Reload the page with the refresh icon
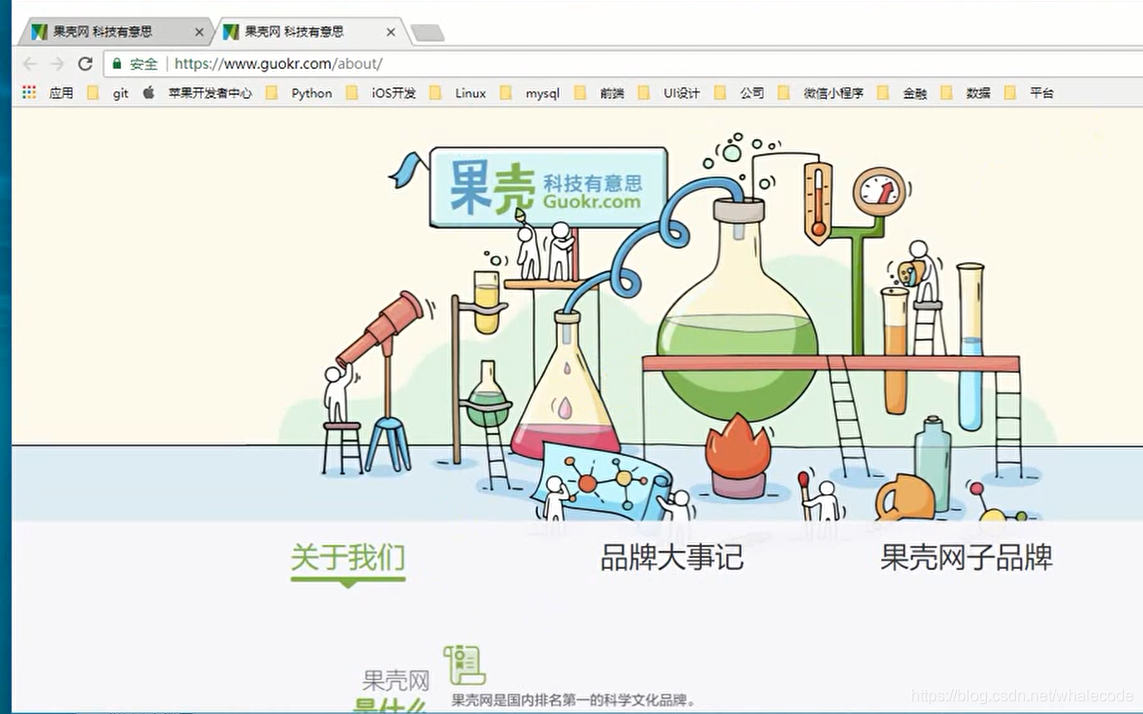The width and height of the screenshot is (1143, 714). tap(85, 64)
